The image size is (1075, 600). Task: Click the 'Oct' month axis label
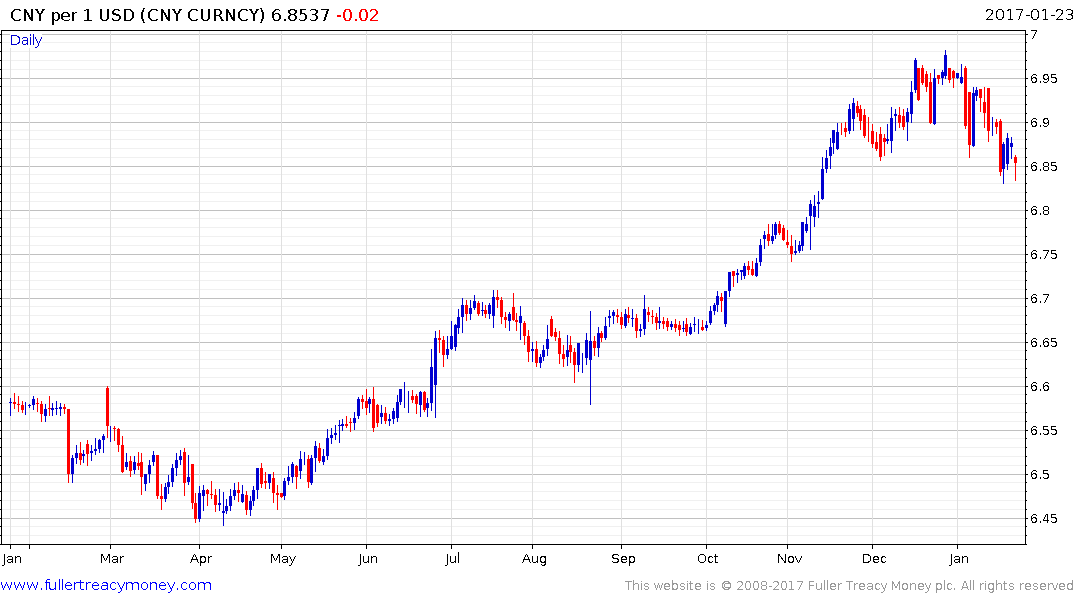(708, 559)
